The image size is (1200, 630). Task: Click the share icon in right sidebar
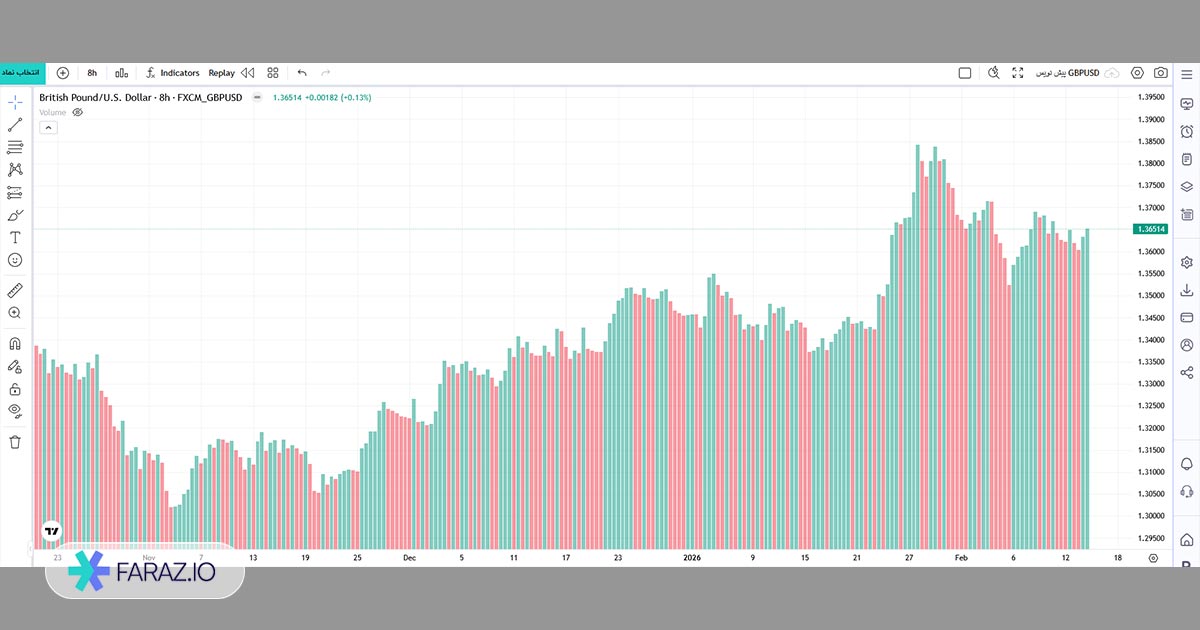[x=1187, y=372]
